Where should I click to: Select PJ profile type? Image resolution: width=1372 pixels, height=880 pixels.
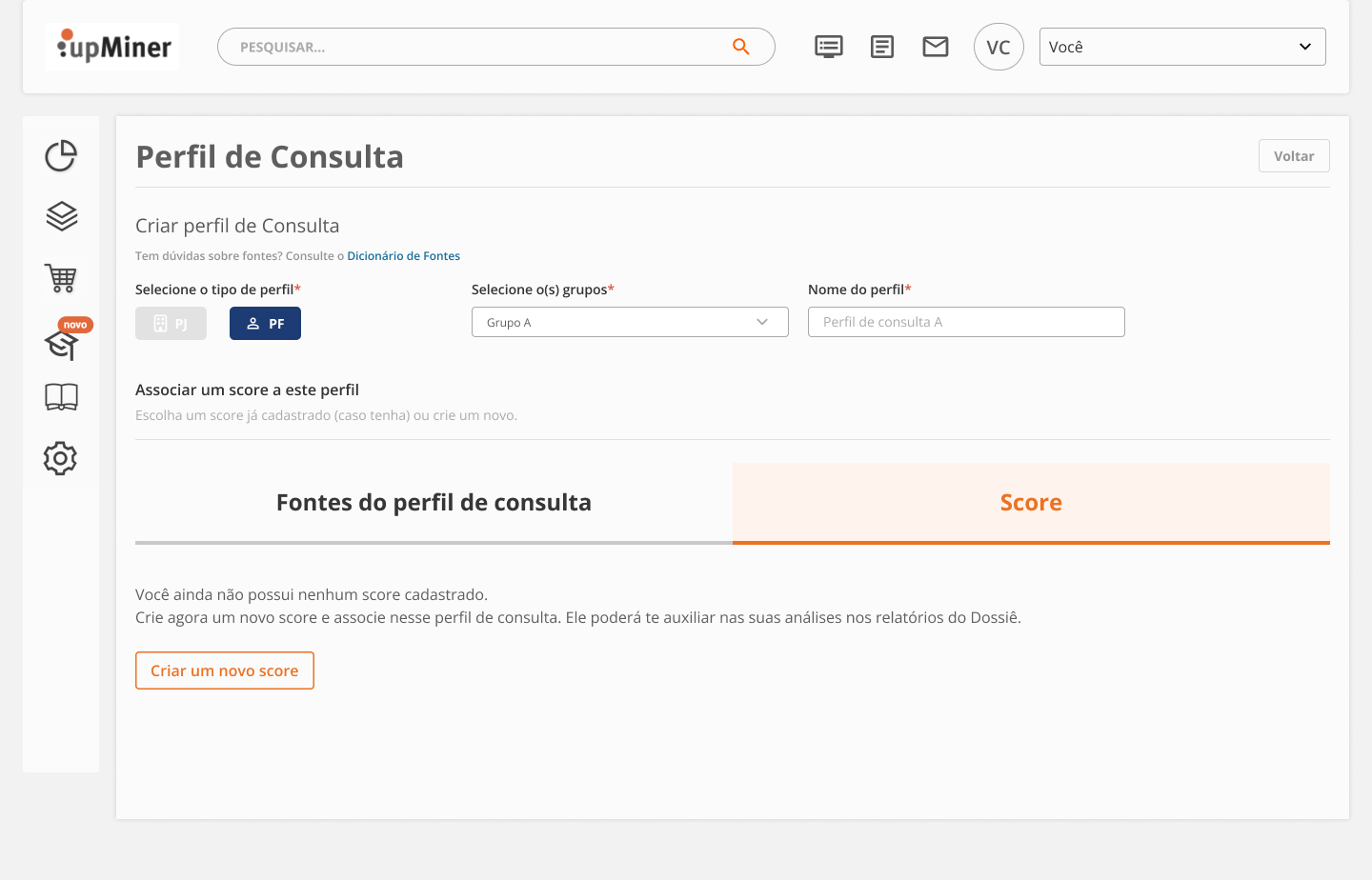coord(171,324)
